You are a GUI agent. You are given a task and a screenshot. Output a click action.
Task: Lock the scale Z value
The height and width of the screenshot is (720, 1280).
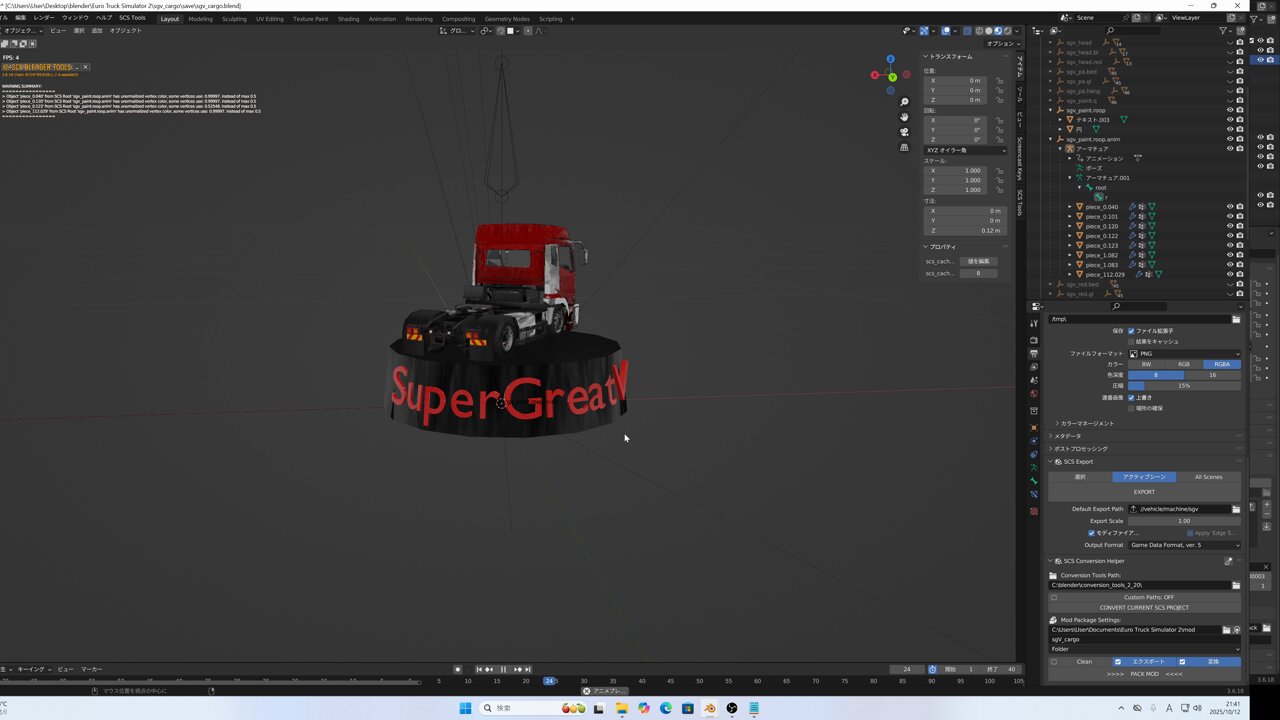[x=999, y=190]
